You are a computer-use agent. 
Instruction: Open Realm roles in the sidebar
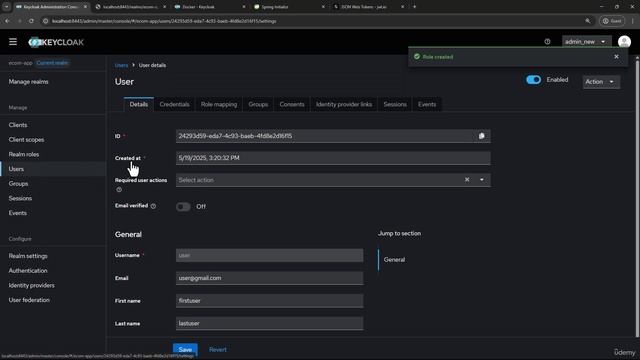pyautogui.click(x=24, y=154)
